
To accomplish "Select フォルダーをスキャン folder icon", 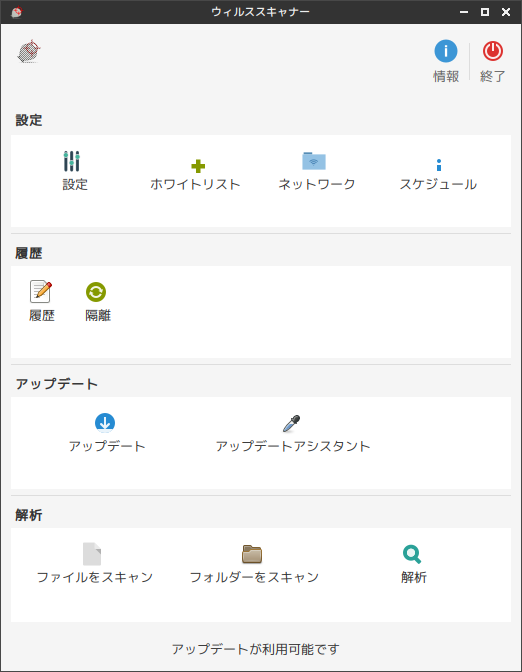I will click(252, 554).
